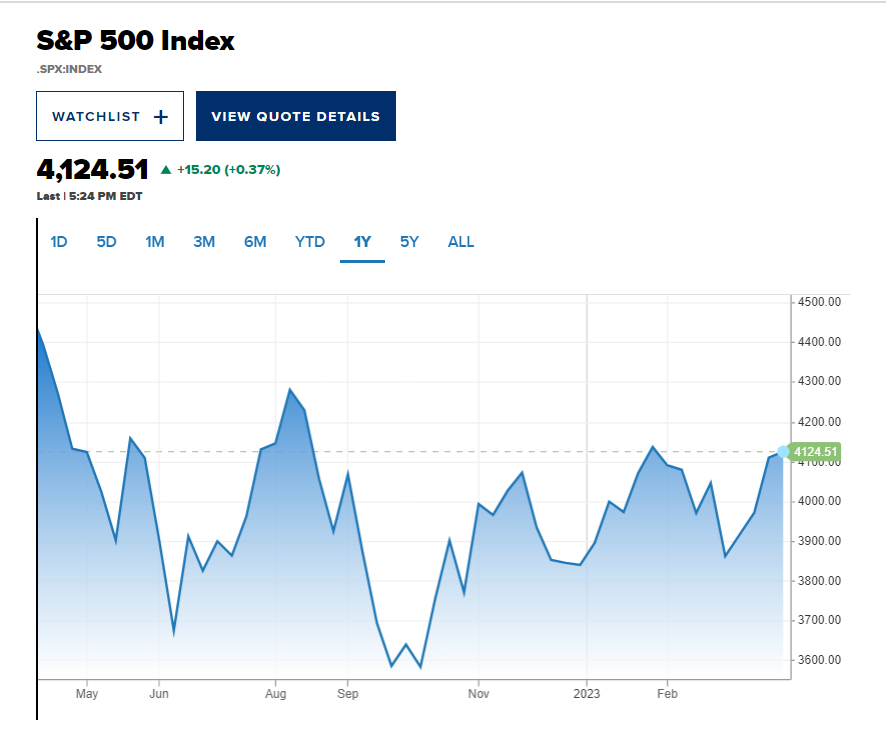
Task: Select the 1Y range tab
Action: pos(362,242)
